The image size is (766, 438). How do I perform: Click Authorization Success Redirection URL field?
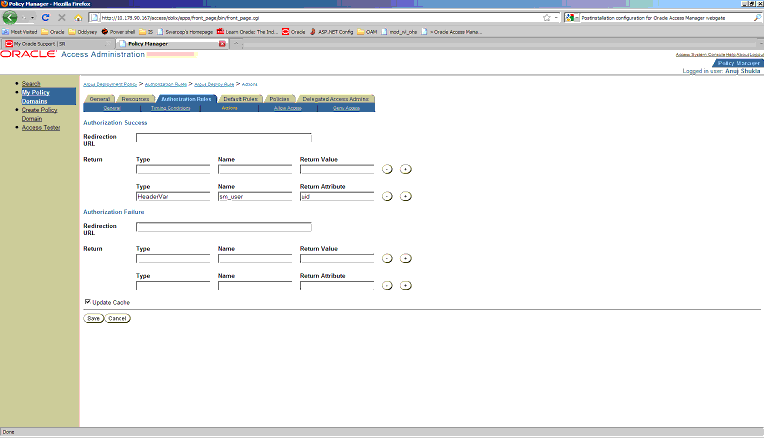224,138
